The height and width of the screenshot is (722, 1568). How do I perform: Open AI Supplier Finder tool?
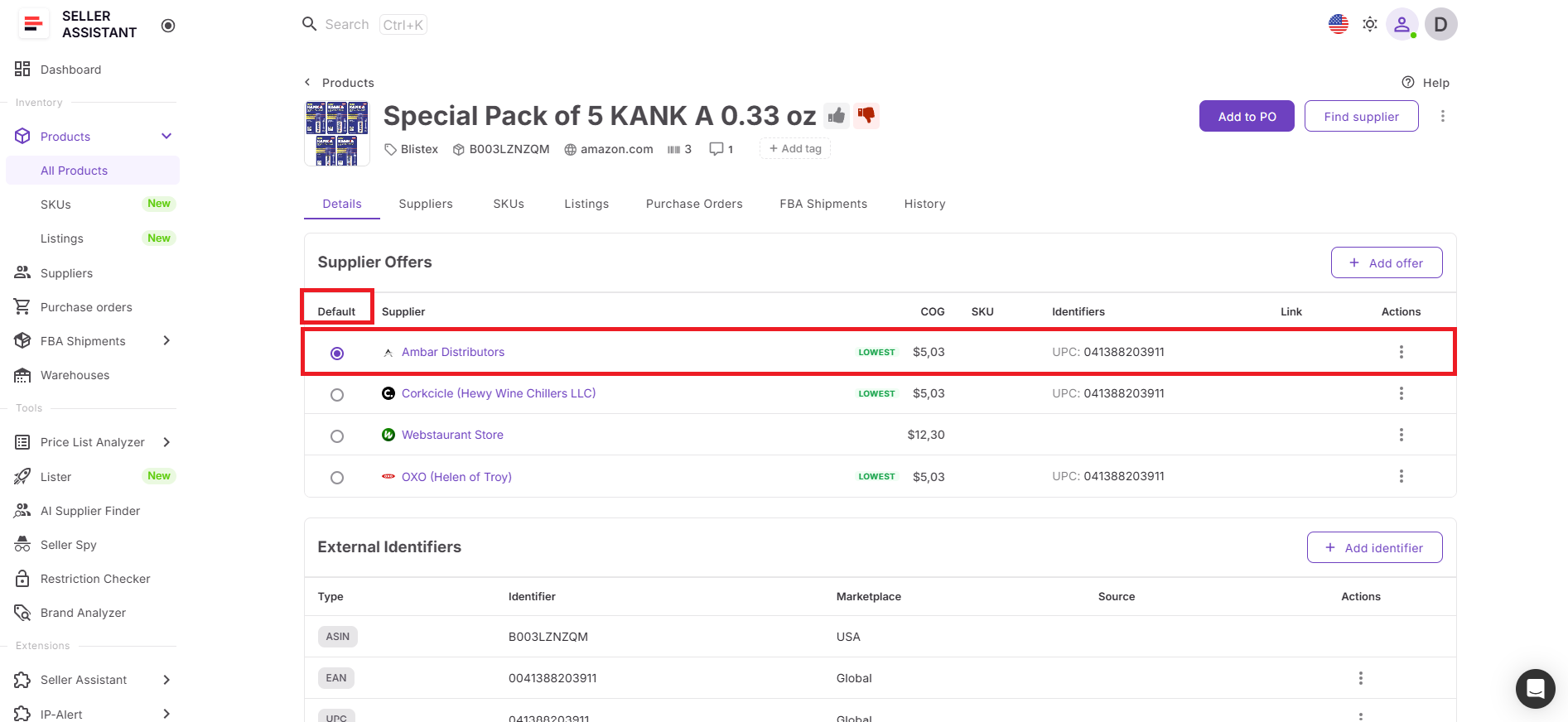coord(90,511)
